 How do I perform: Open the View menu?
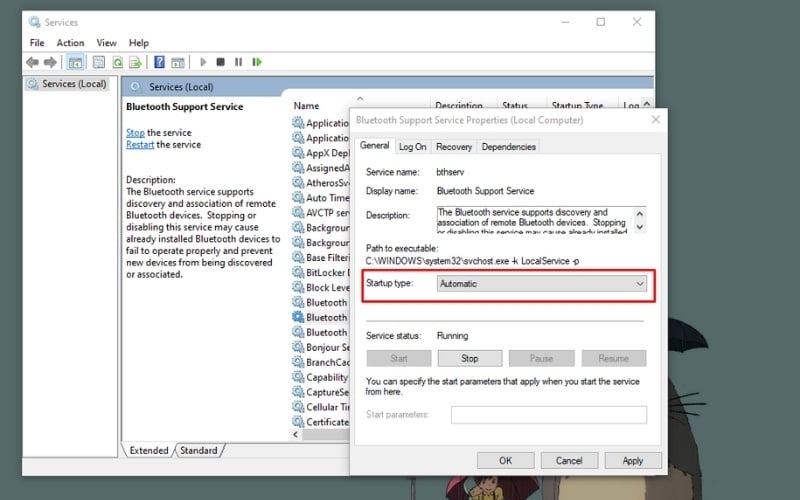click(x=106, y=43)
